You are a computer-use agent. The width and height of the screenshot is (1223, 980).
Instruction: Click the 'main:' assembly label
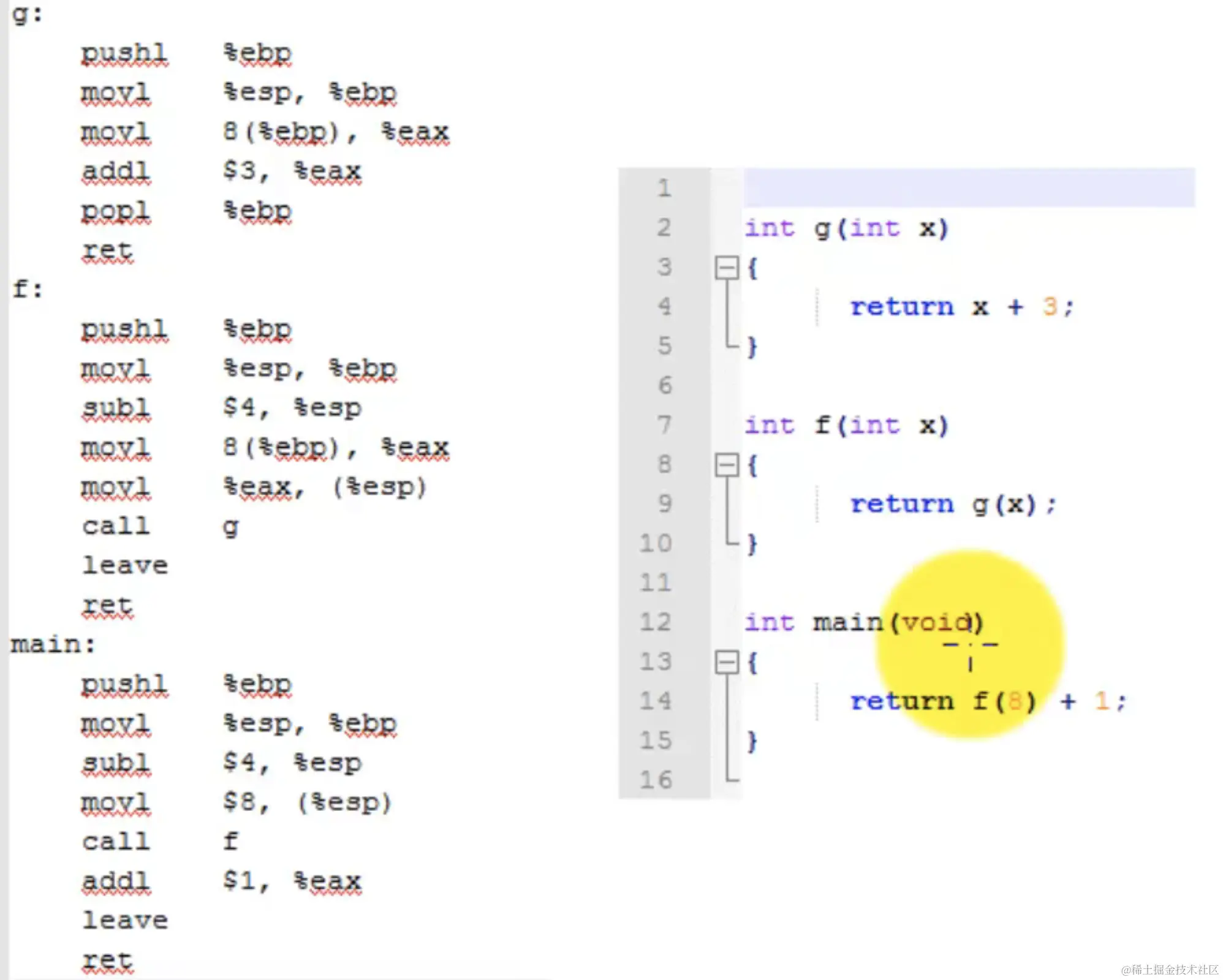click(53, 644)
